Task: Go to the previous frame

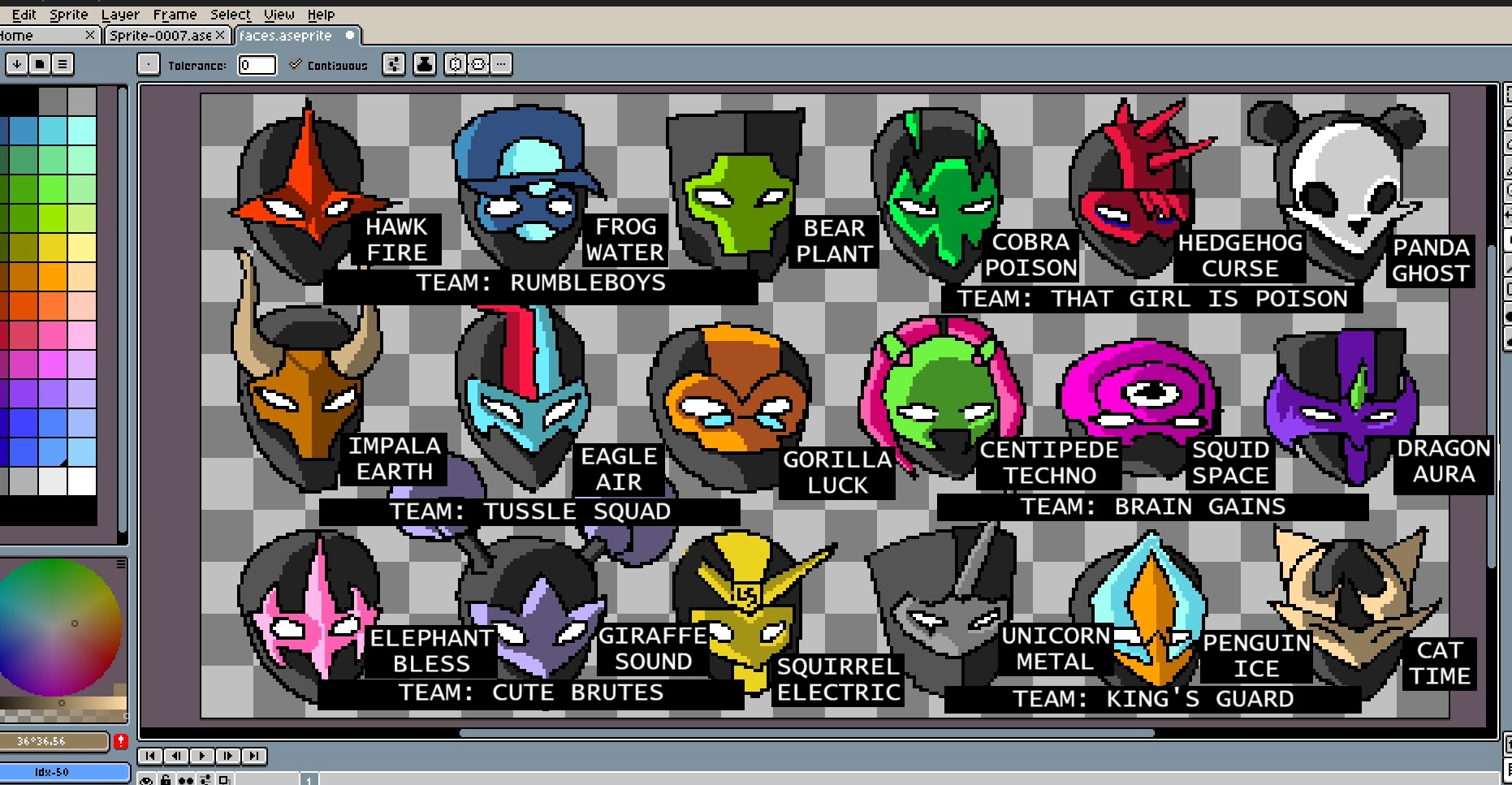Action: click(x=176, y=756)
